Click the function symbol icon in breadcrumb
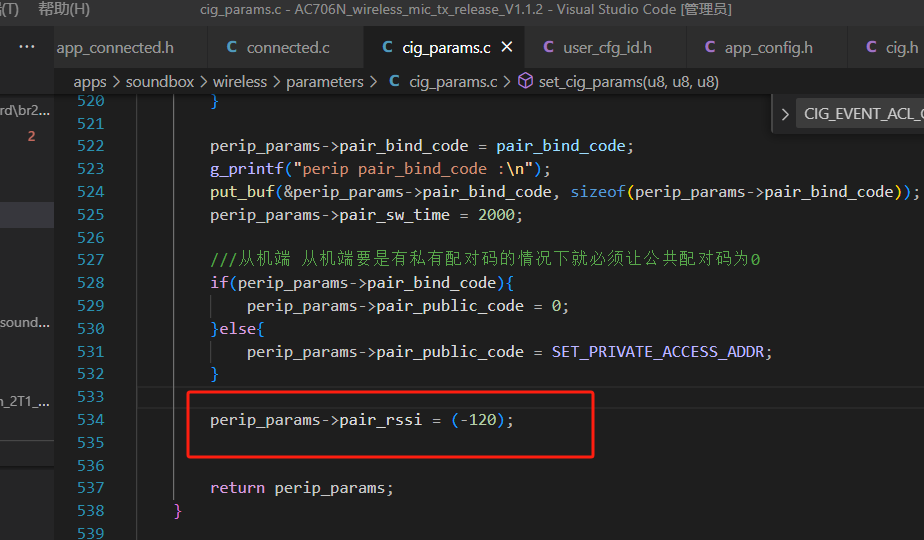924x540 pixels. tap(525, 81)
